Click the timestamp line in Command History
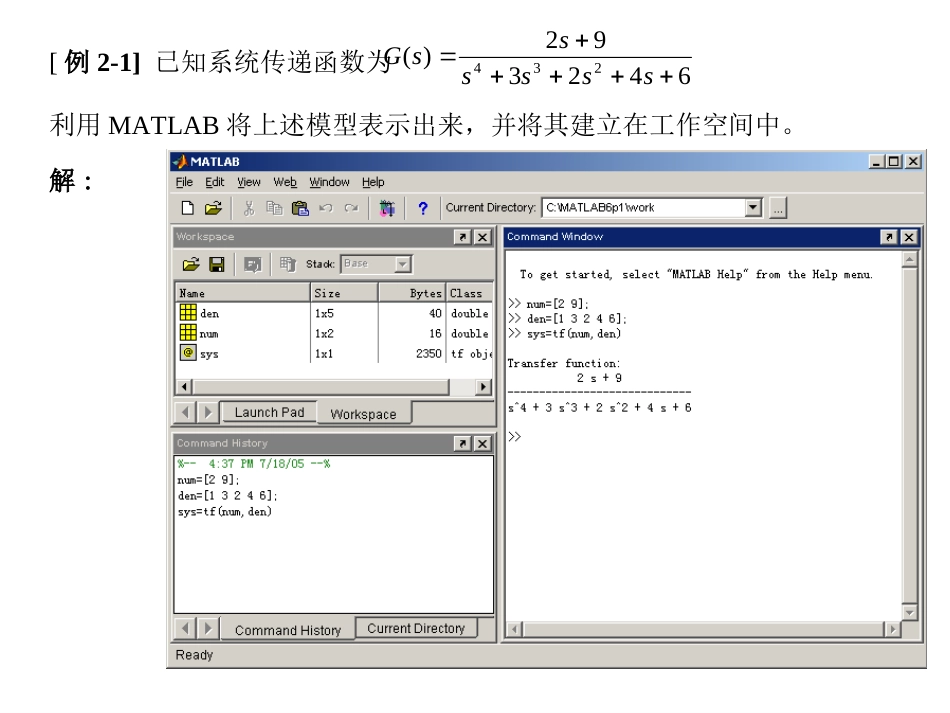The image size is (950, 713). 254,463
